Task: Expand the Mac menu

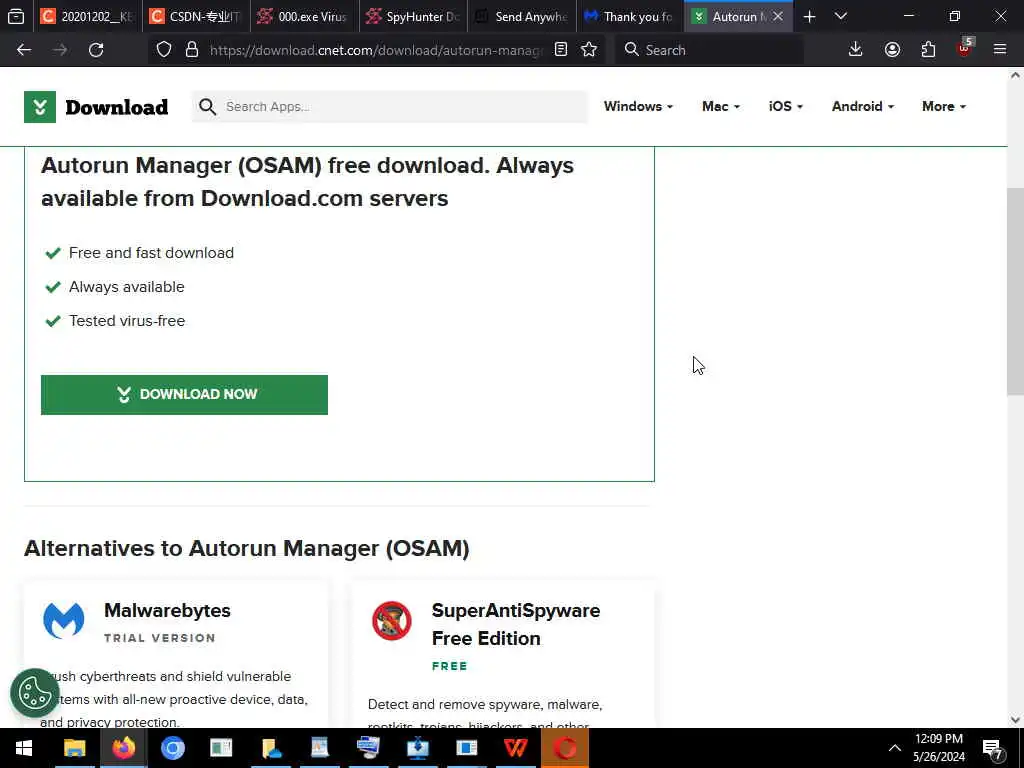Action: click(721, 106)
